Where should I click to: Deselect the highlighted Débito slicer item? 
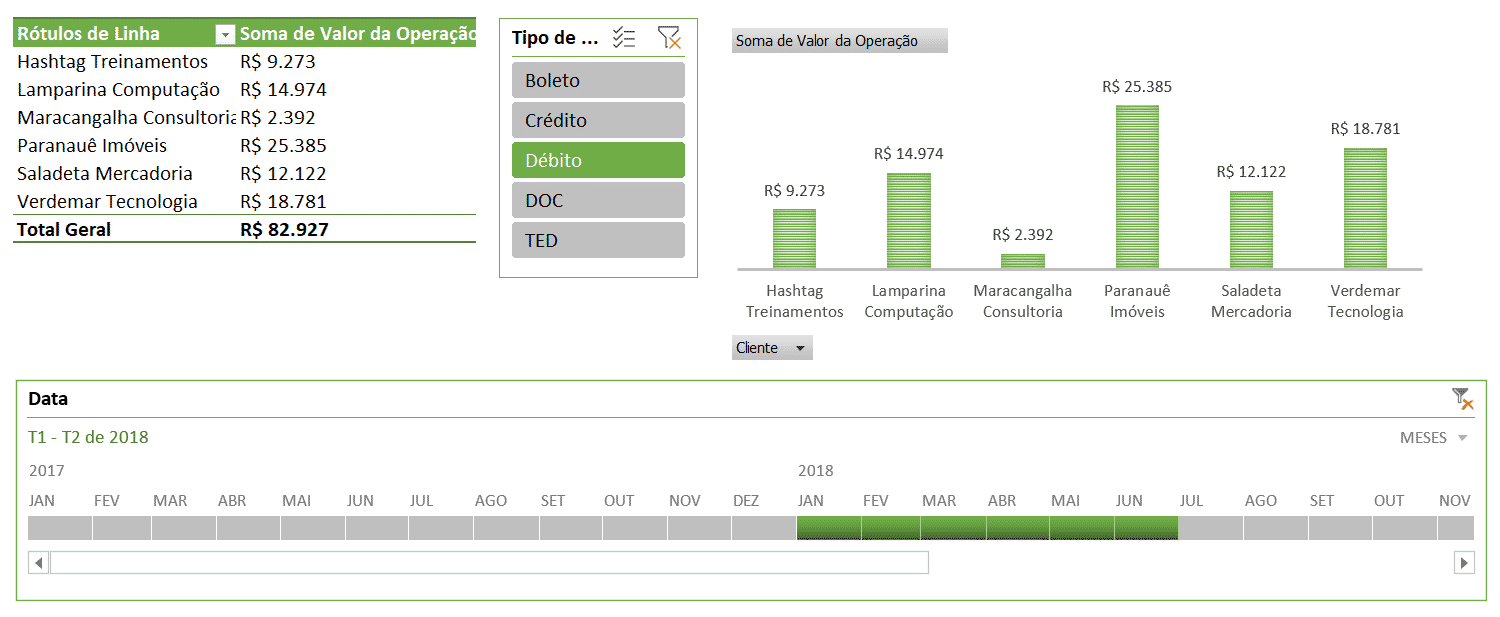tap(598, 160)
